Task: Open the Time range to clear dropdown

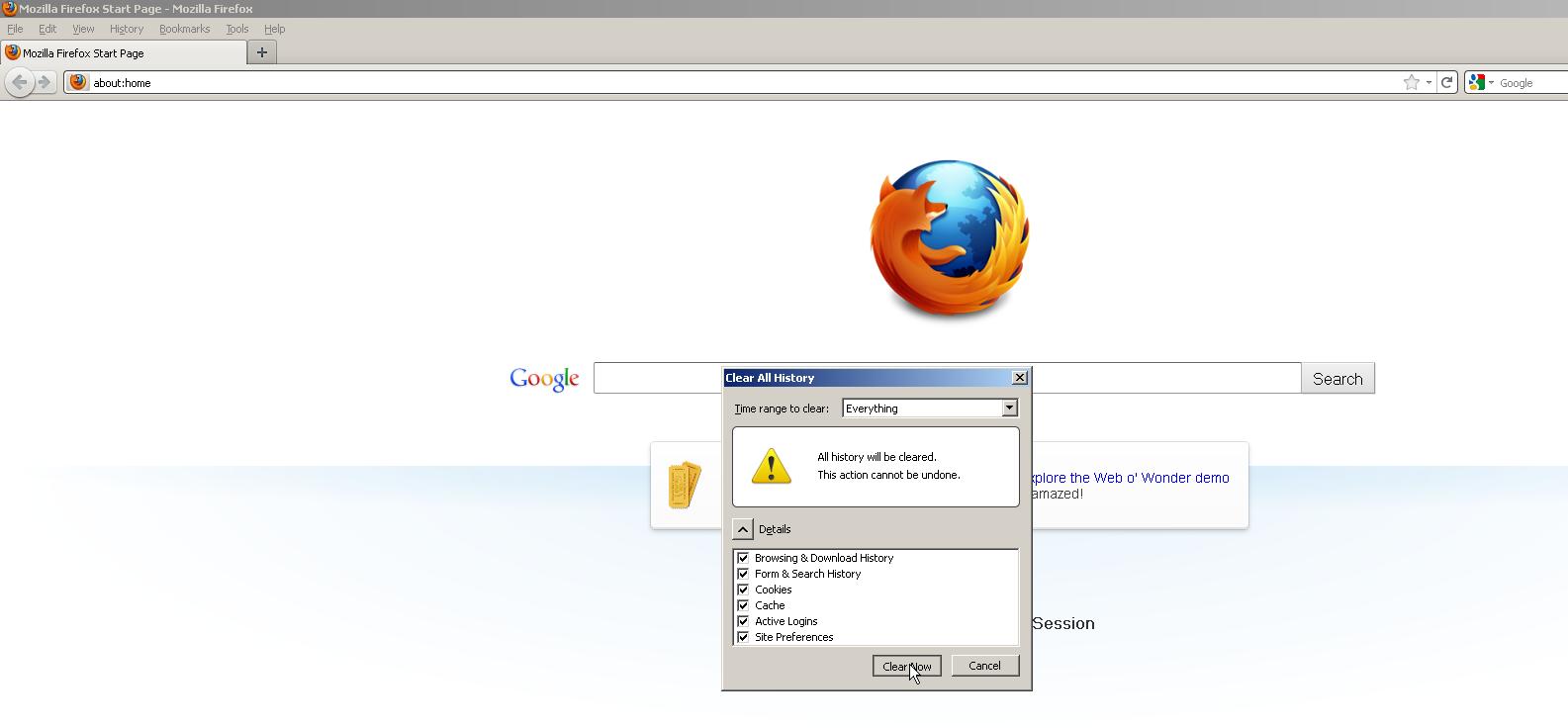Action: (930, 408)
